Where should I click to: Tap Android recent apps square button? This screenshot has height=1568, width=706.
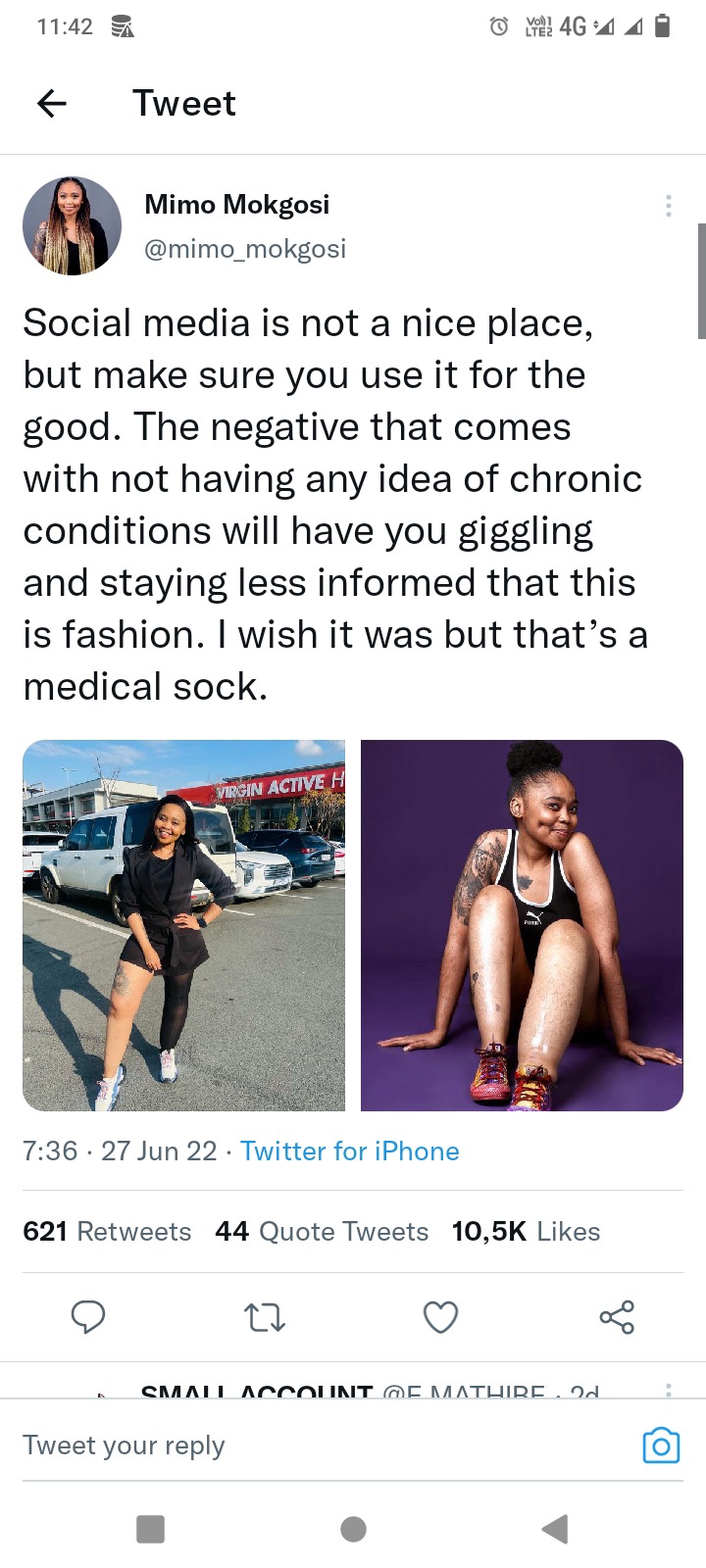click(x=150, y=1529)
